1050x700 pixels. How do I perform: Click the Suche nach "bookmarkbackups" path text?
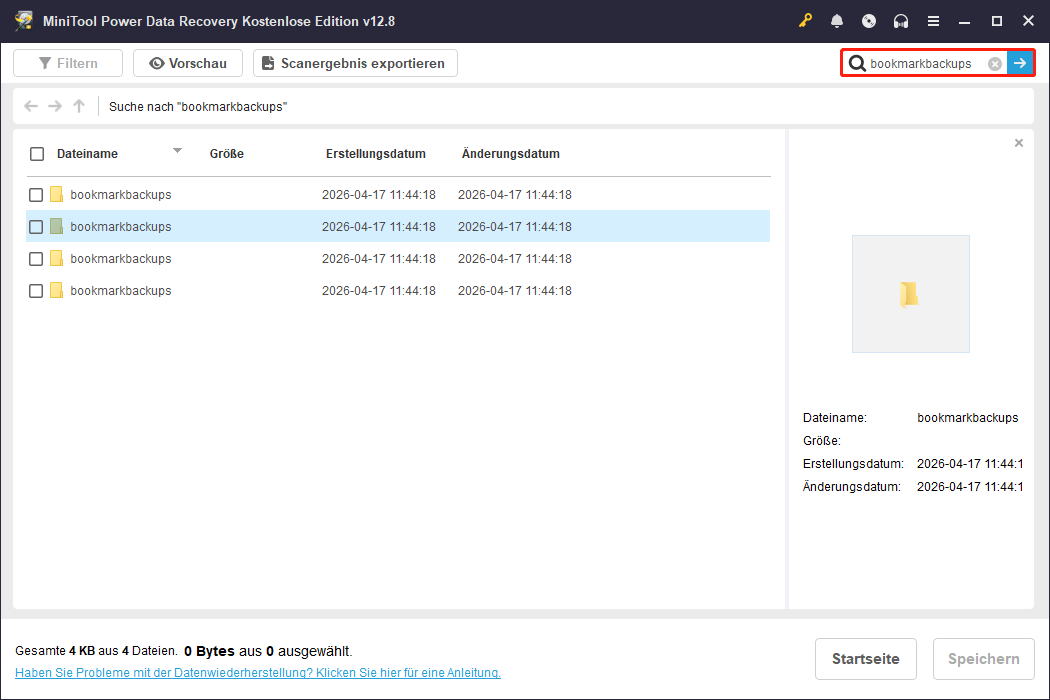point(198,107)
